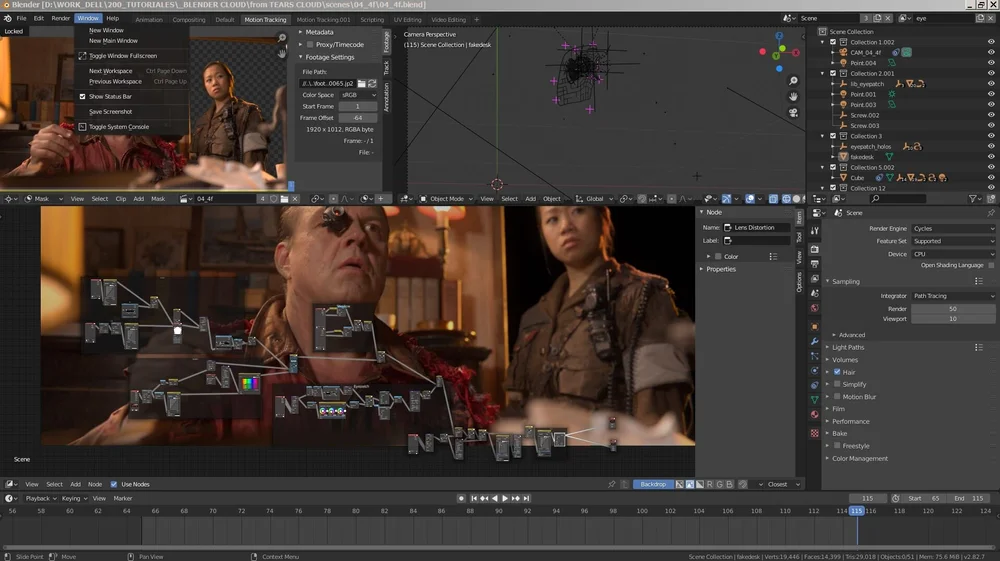Click the reload footage icon beside File Path
Screen dimensions: 1000x561
click(x=373, y=83)
